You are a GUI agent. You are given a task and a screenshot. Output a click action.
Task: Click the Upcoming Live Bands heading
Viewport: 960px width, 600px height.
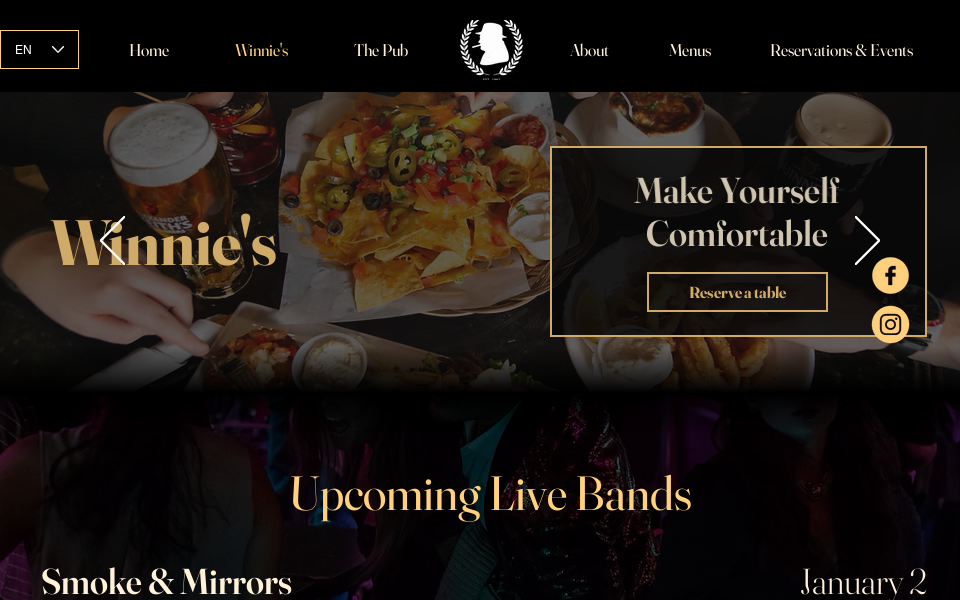491,495
